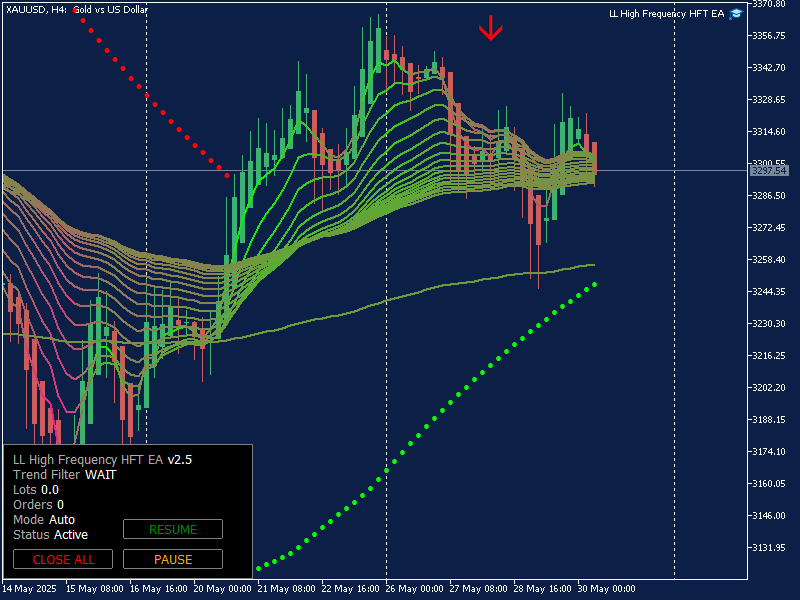Click the 'Trend Filter WAIT' line in panel

tap(64, 474)
